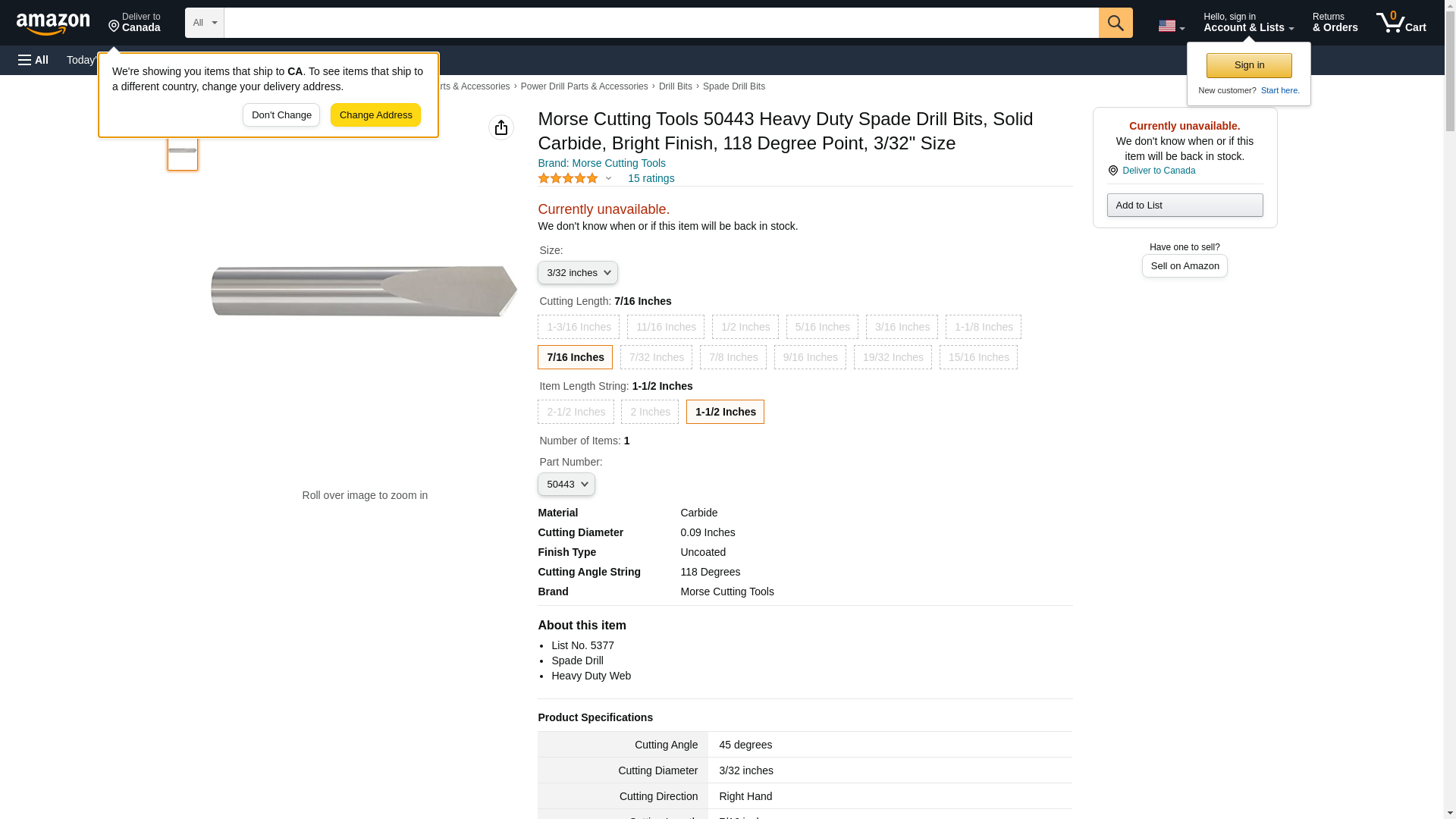Screen dimensions: 1456x819
Task: Select the 2 Inches item length
Action: point(650,412)
